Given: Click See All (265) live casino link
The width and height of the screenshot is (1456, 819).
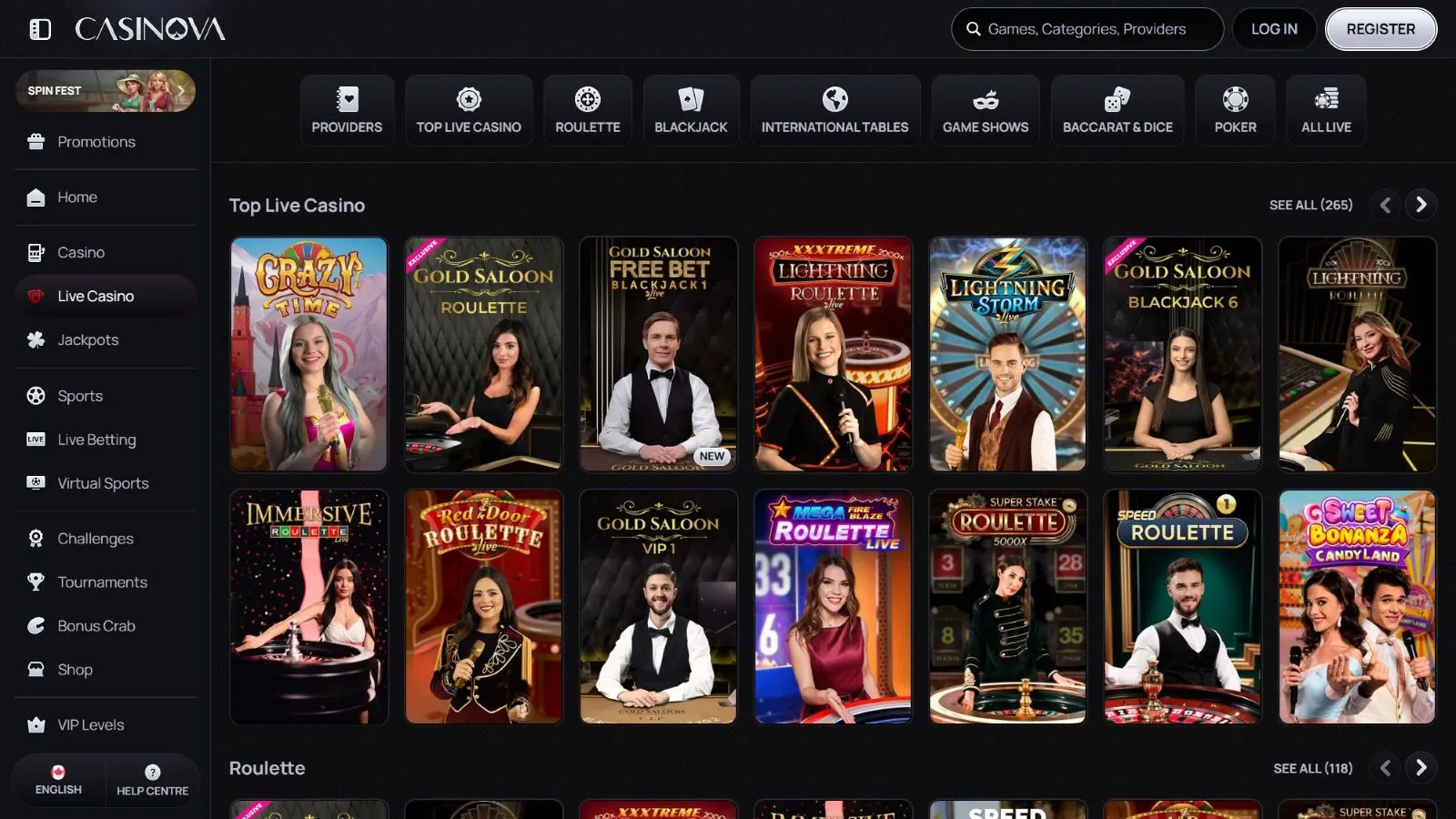Looking at the screenshot, I should point(1310,205).
